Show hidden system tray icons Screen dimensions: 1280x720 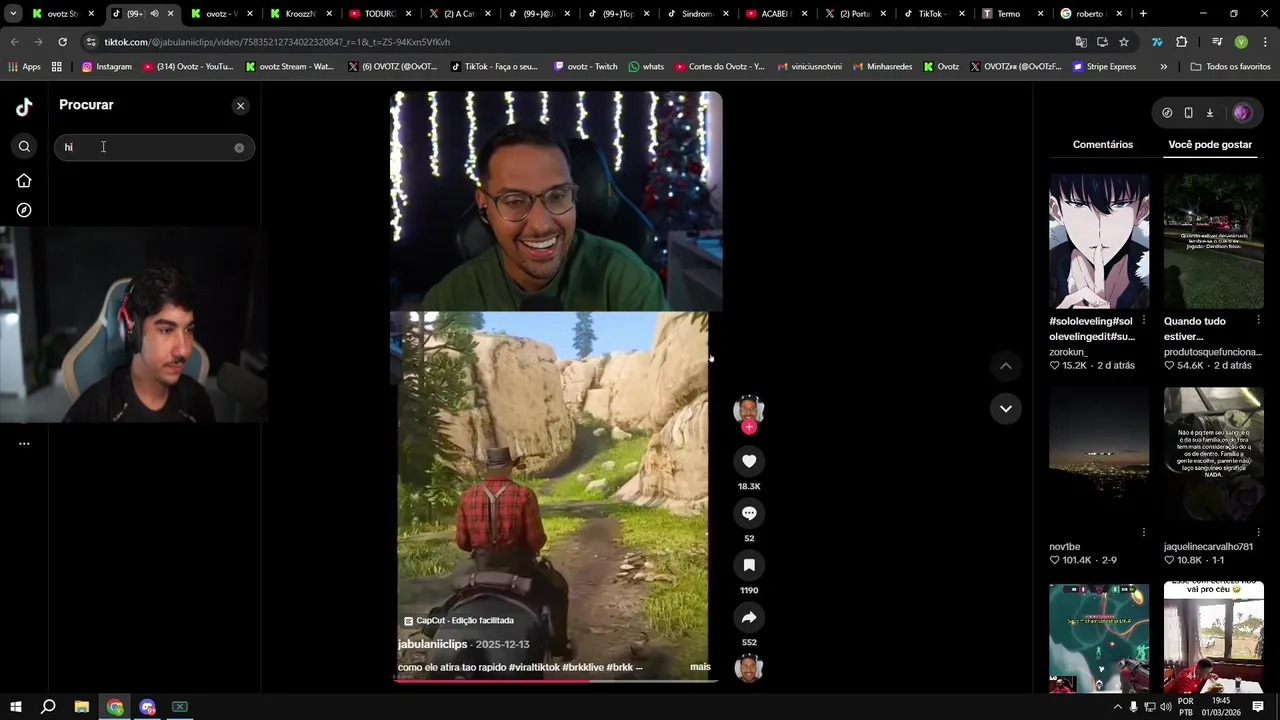pyautogui.click(x=1118, y=707)
